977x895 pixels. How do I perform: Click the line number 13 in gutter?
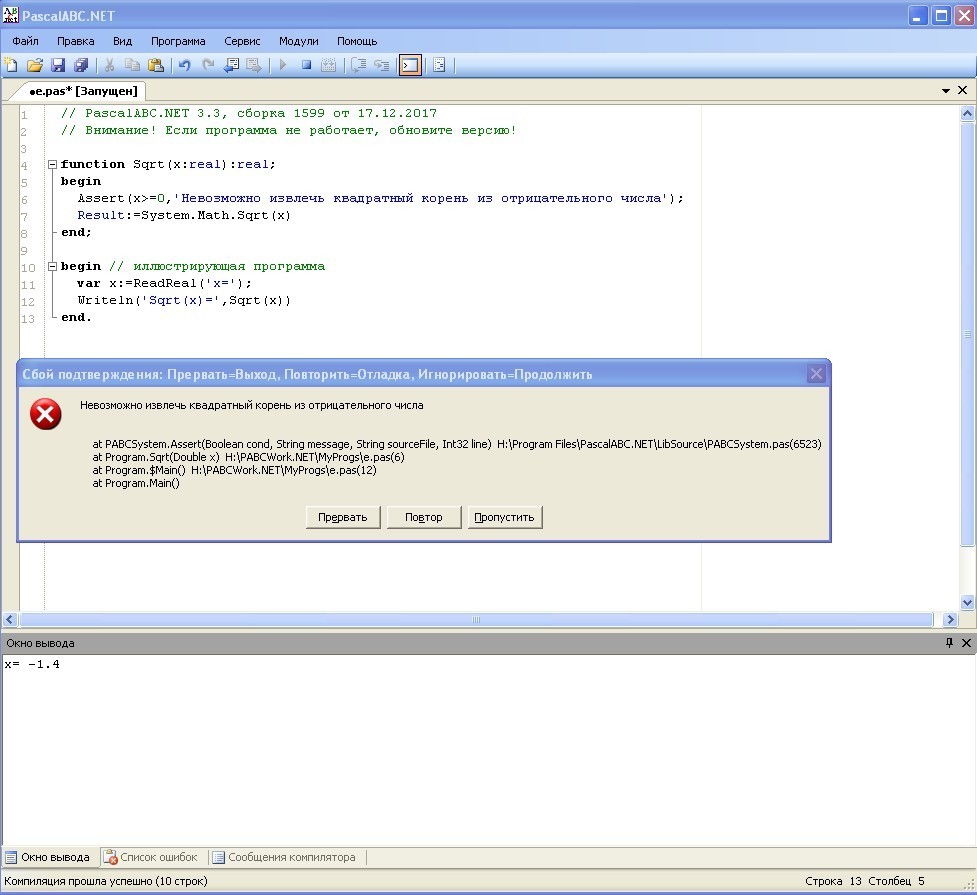28,319
